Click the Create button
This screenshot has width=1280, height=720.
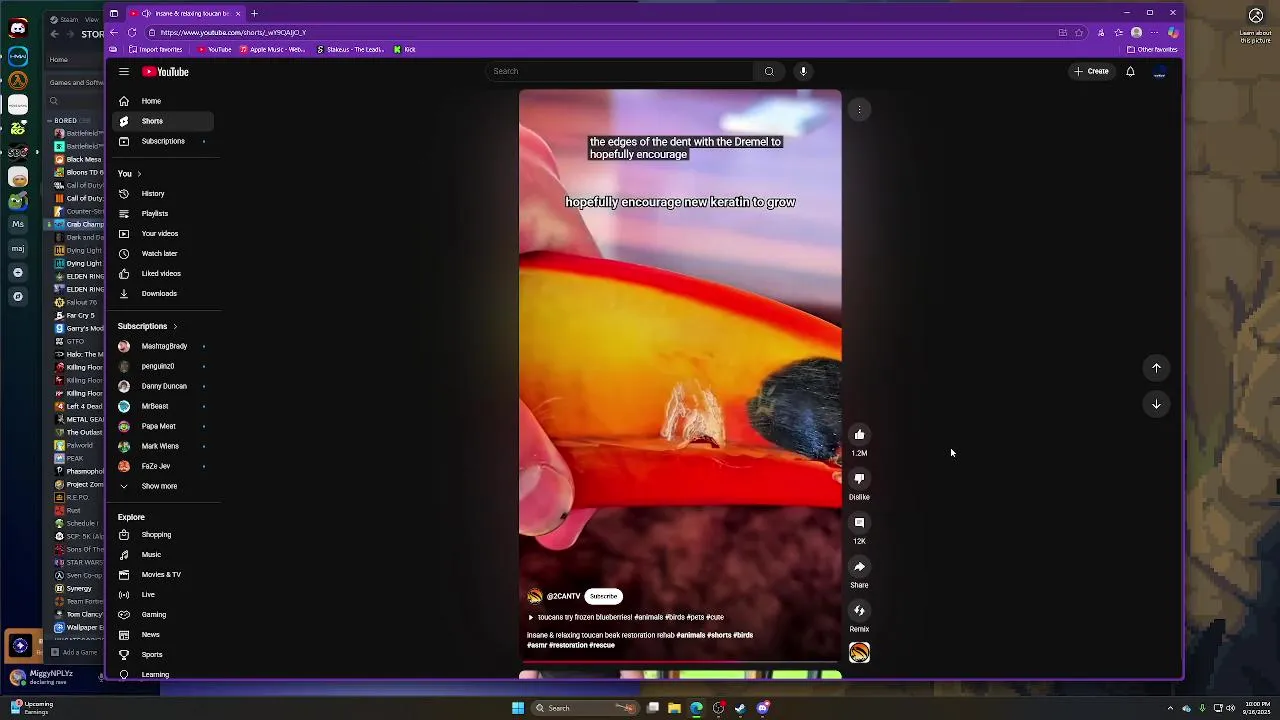pos(1091,71)
